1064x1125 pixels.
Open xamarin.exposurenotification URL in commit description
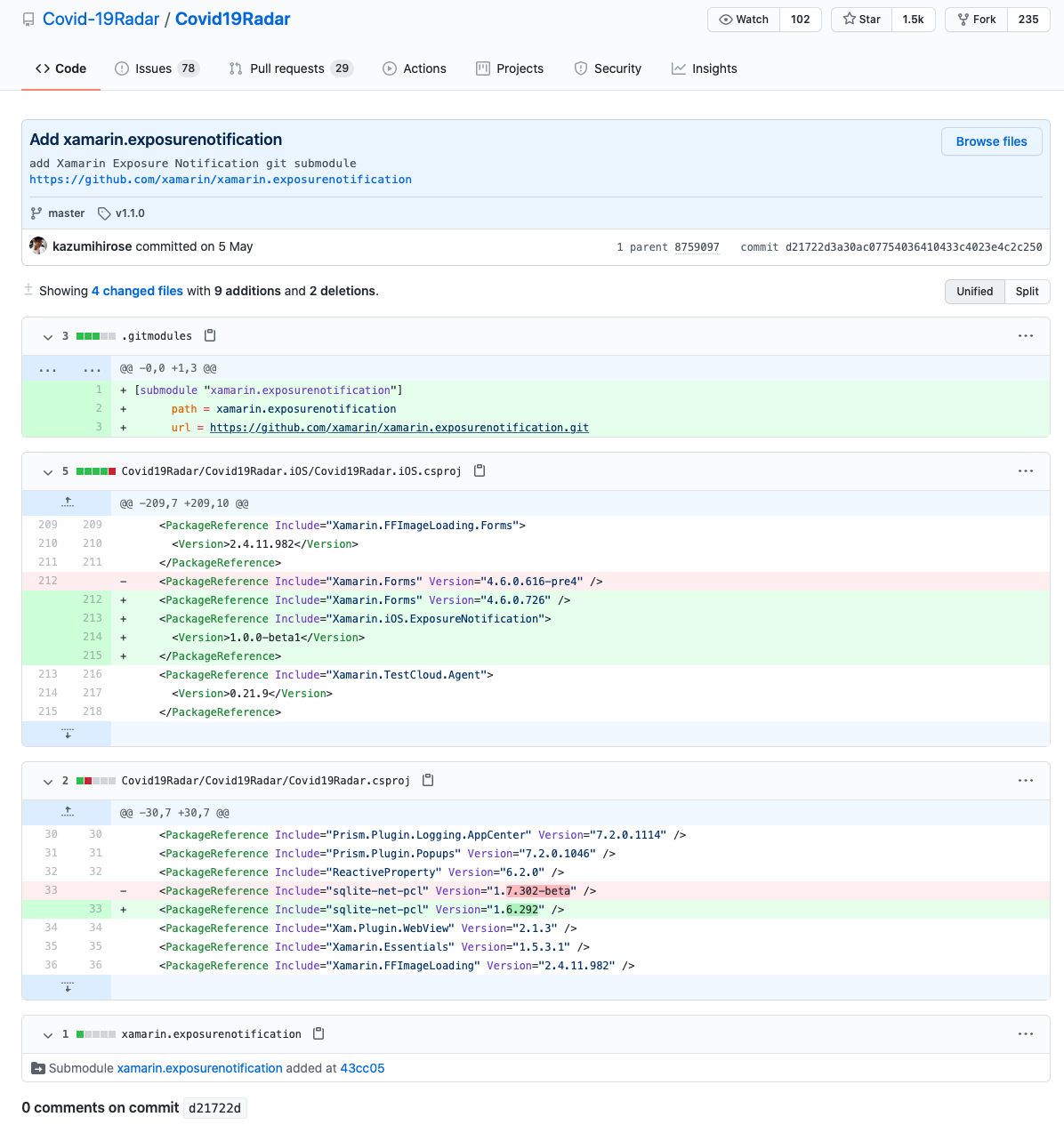[221, 180]
